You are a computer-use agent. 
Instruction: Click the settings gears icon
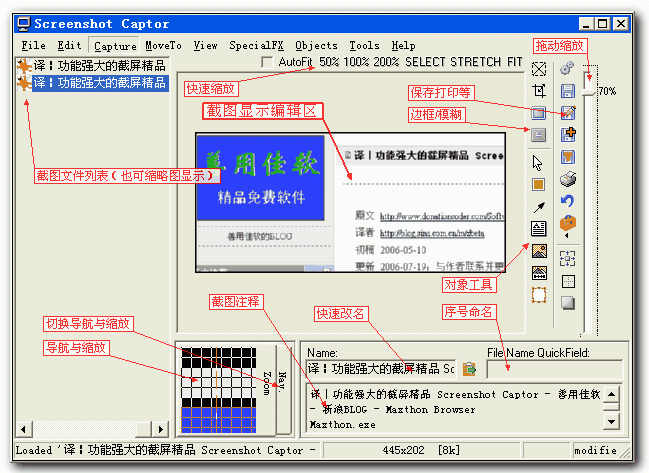[x=568, y=68]
